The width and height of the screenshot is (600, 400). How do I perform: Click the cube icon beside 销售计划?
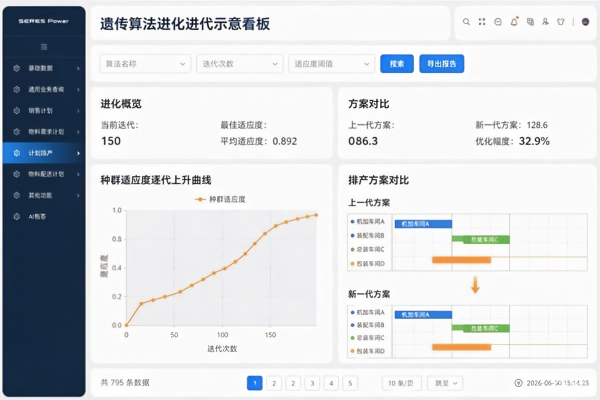(16, 111)
